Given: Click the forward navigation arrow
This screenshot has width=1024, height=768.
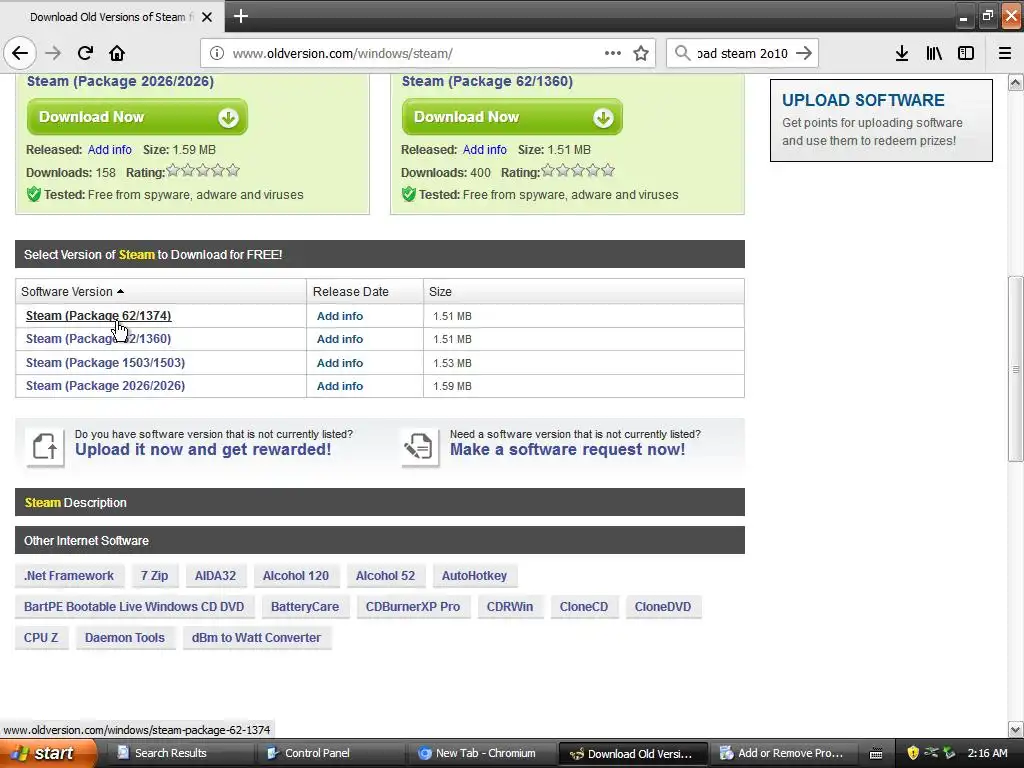Looking at the screenshot, I should [53, 53].
